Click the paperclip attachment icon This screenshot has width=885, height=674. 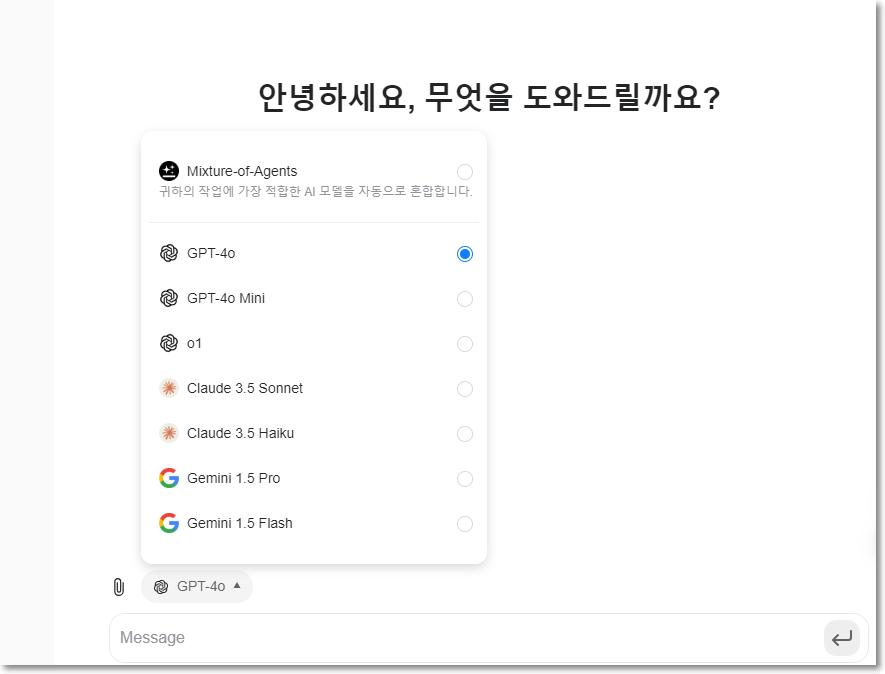[119, 587]
